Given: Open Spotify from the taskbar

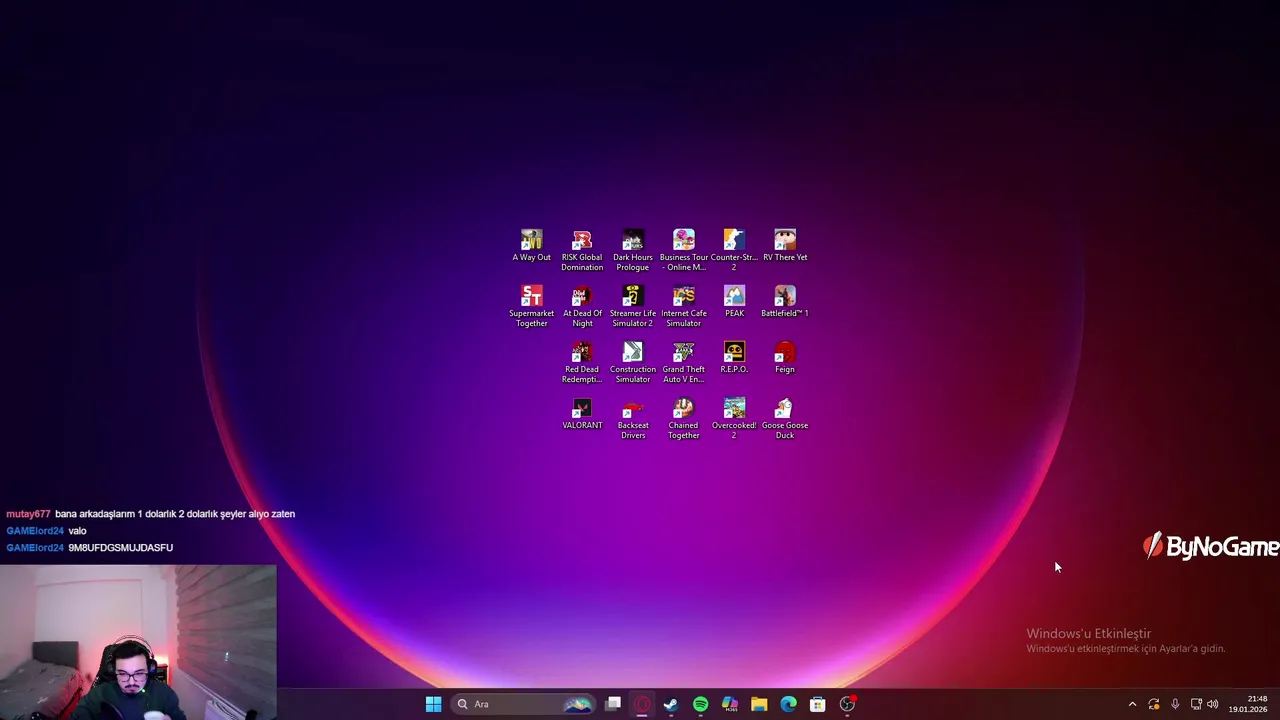Looking at the screenshot, I should coord(700,704).
